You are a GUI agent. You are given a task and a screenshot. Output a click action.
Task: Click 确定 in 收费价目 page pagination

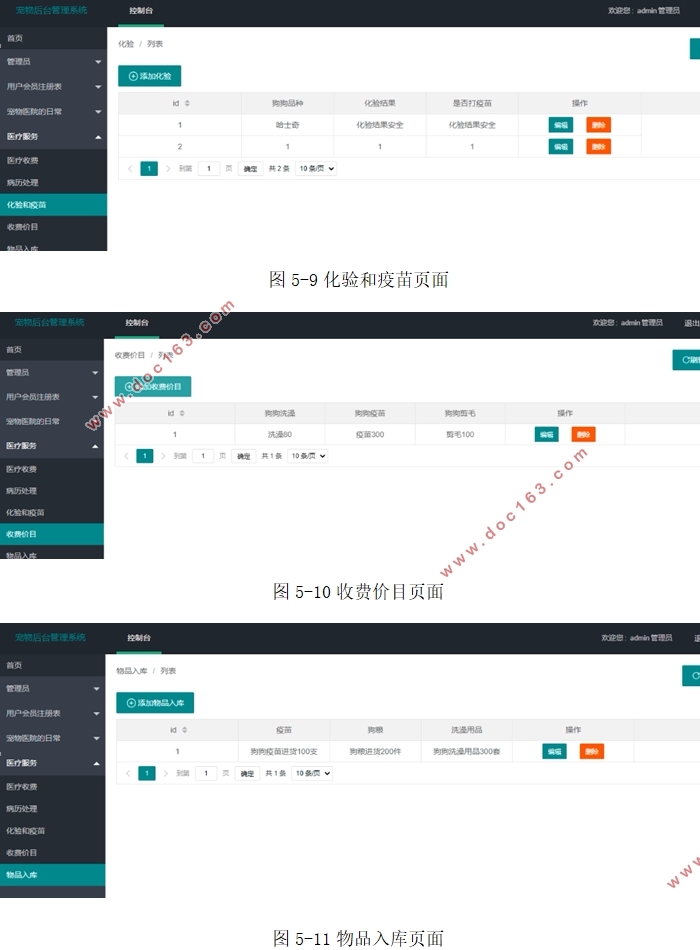pyautogui.click(x=244, y=456)
